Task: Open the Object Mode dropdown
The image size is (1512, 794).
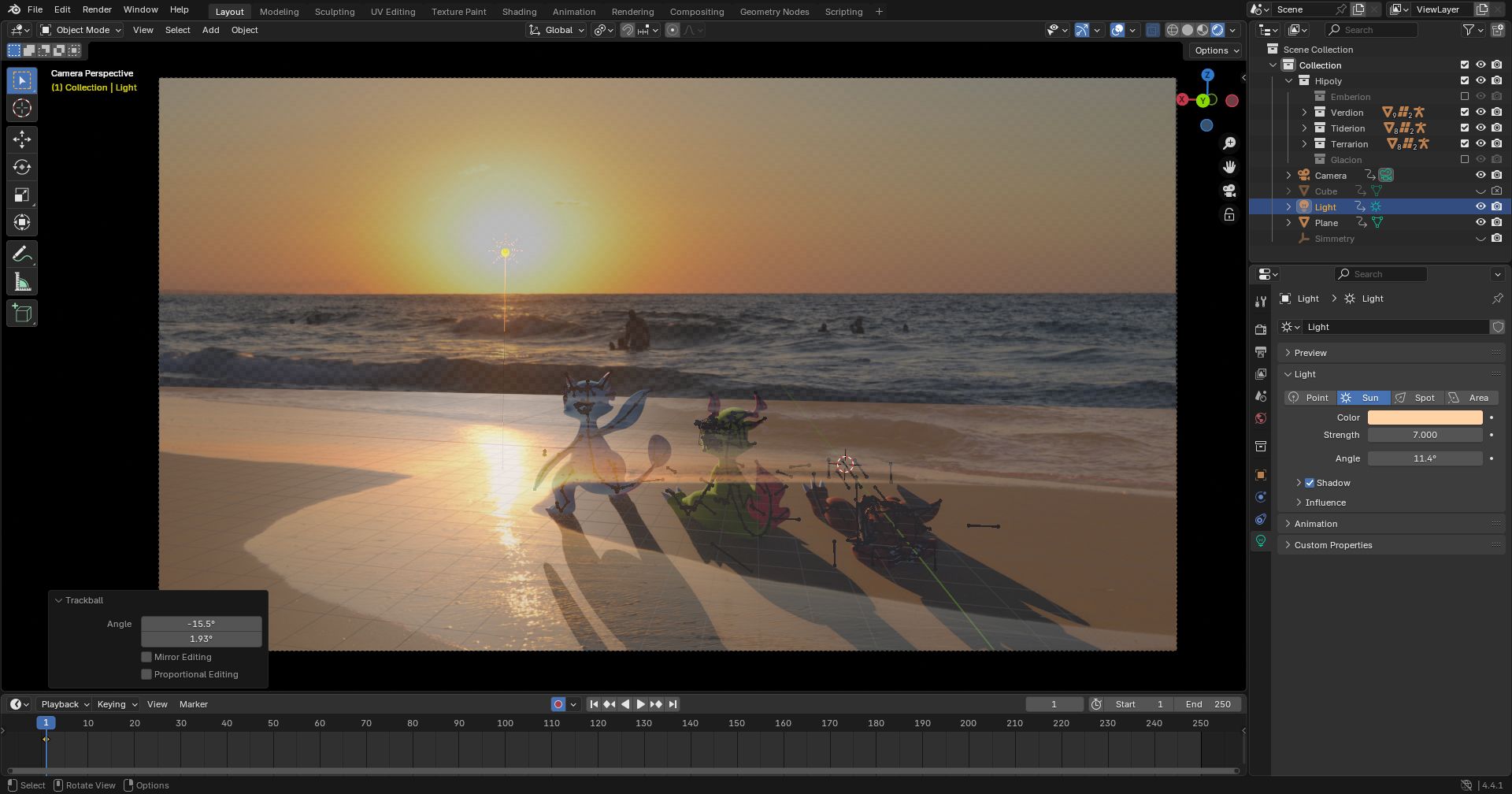Action: [x=81, y=30]
